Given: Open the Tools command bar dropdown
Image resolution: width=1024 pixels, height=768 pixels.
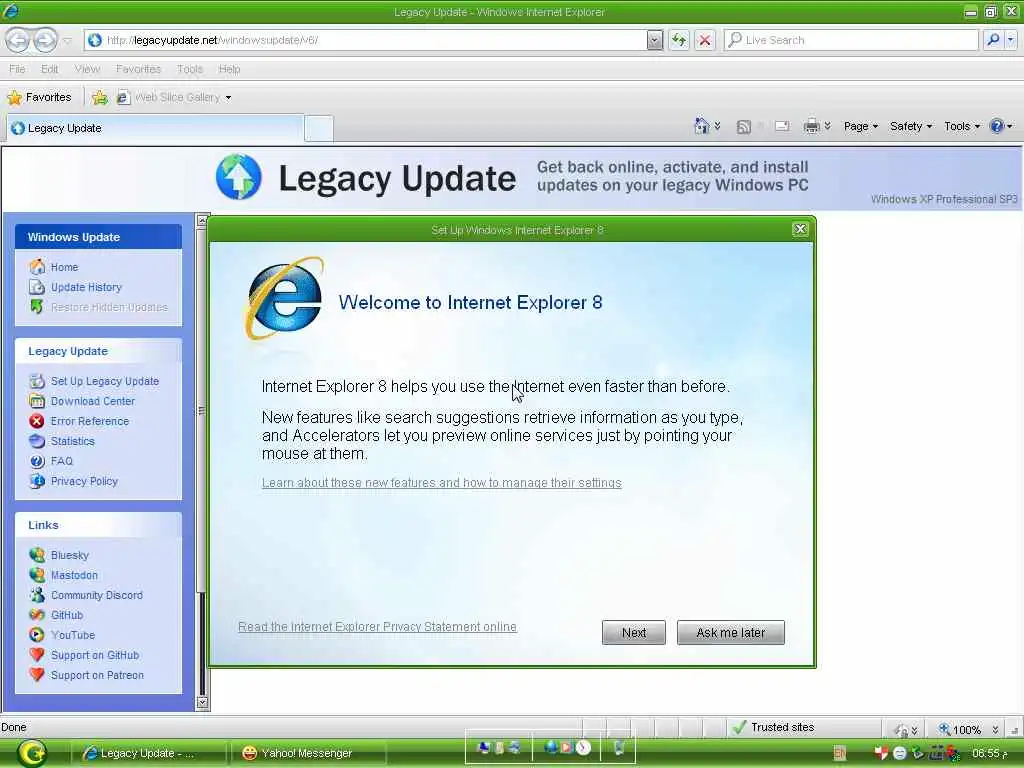Looking at the screenshot, I should coord(962,126).
